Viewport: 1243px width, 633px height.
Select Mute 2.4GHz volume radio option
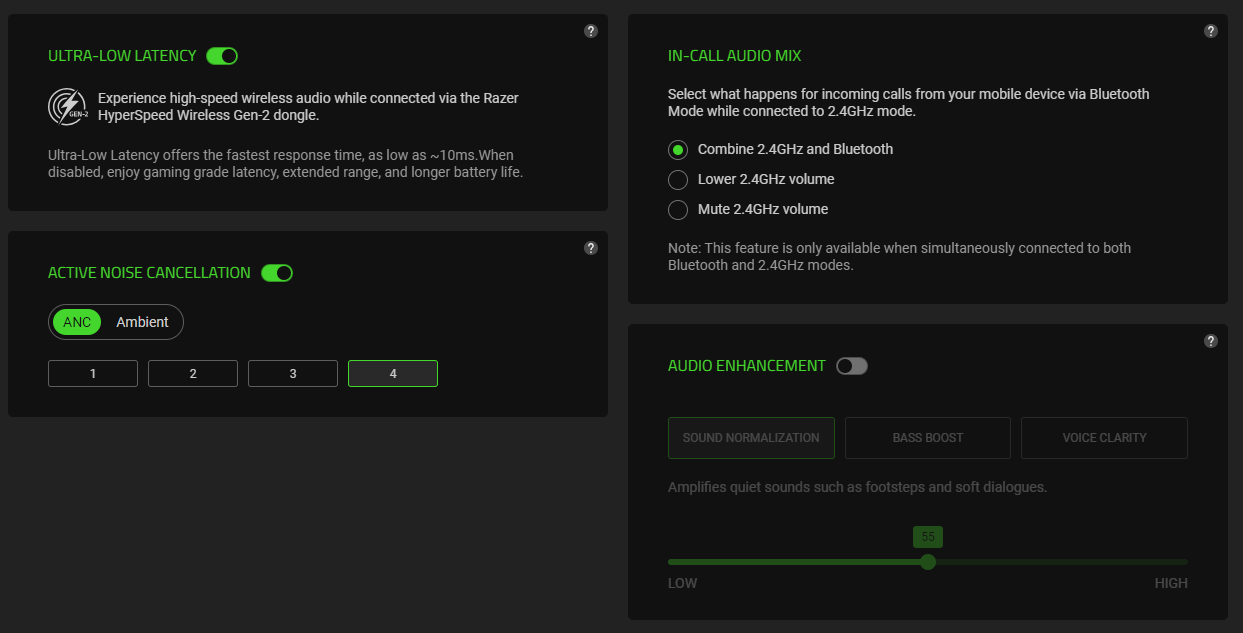pos(678,210)
